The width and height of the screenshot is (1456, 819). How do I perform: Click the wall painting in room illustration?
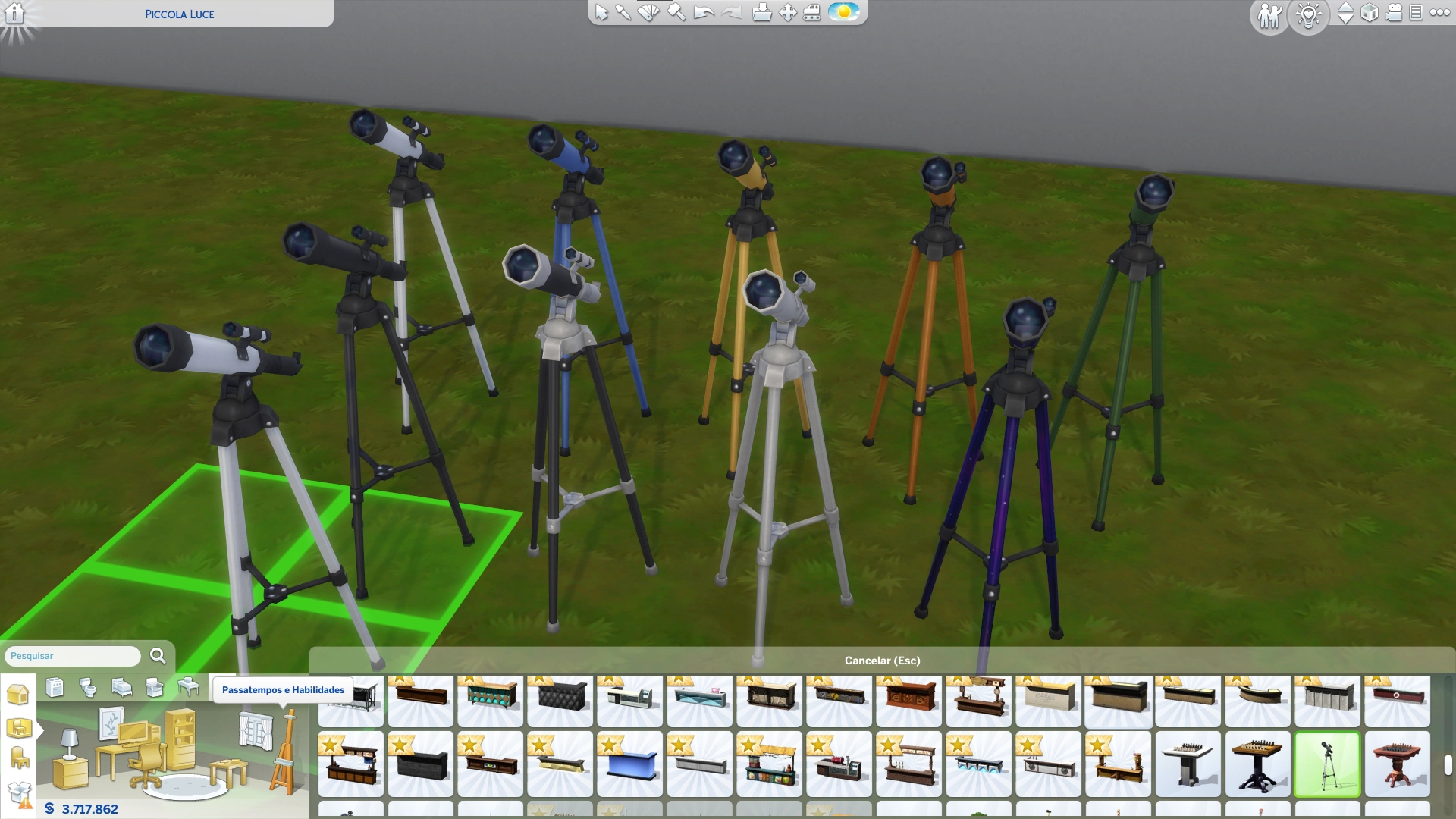pos(111,723)
